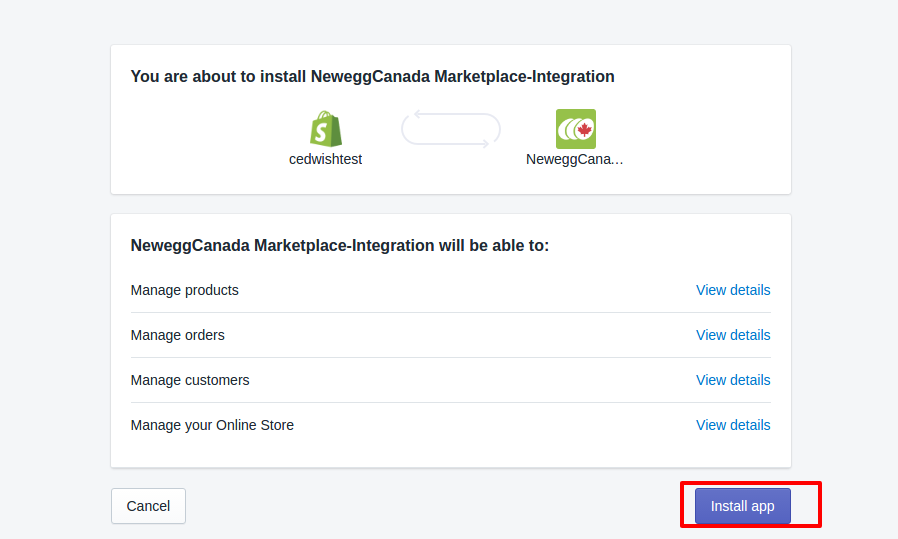
Task: Click the 'will be able to:' permissions heading
Action: tap(340, 245)
